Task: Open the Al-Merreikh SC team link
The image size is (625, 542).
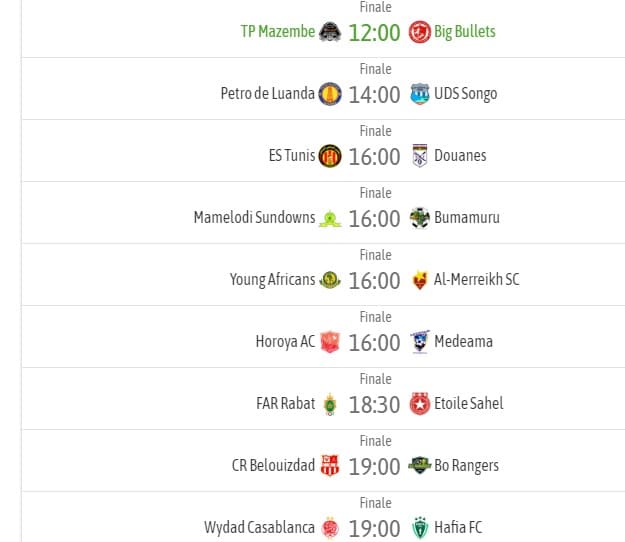Action: pyautogui.click(x=477, y=280)
